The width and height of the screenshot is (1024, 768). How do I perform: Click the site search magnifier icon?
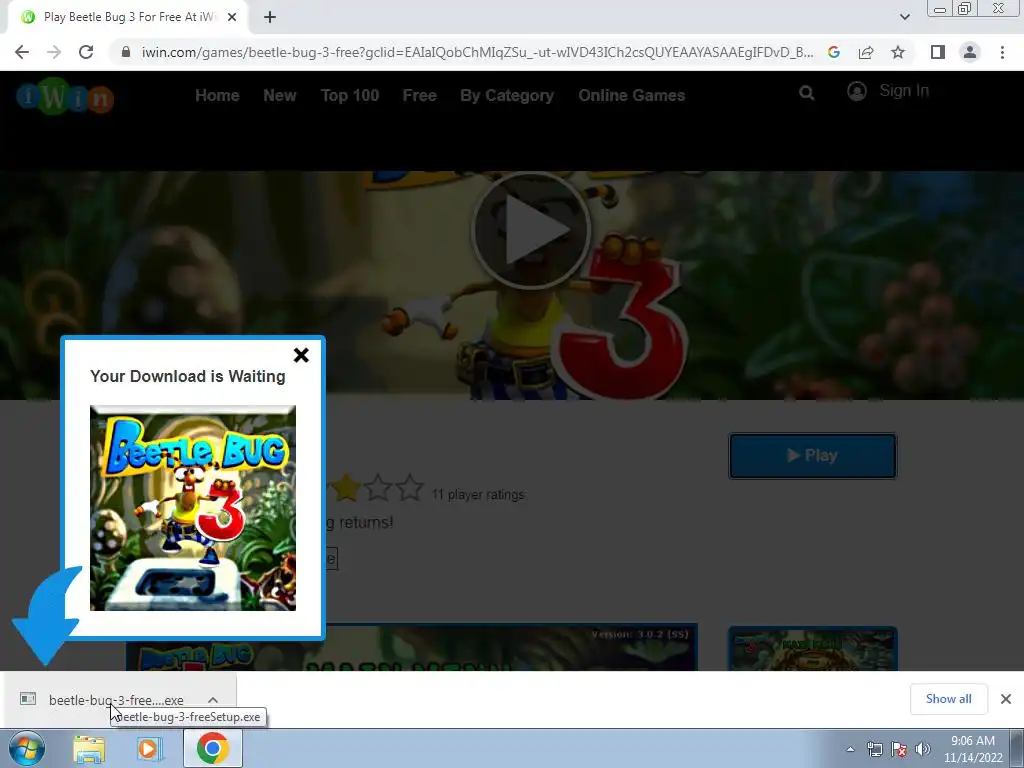(807, 93)
